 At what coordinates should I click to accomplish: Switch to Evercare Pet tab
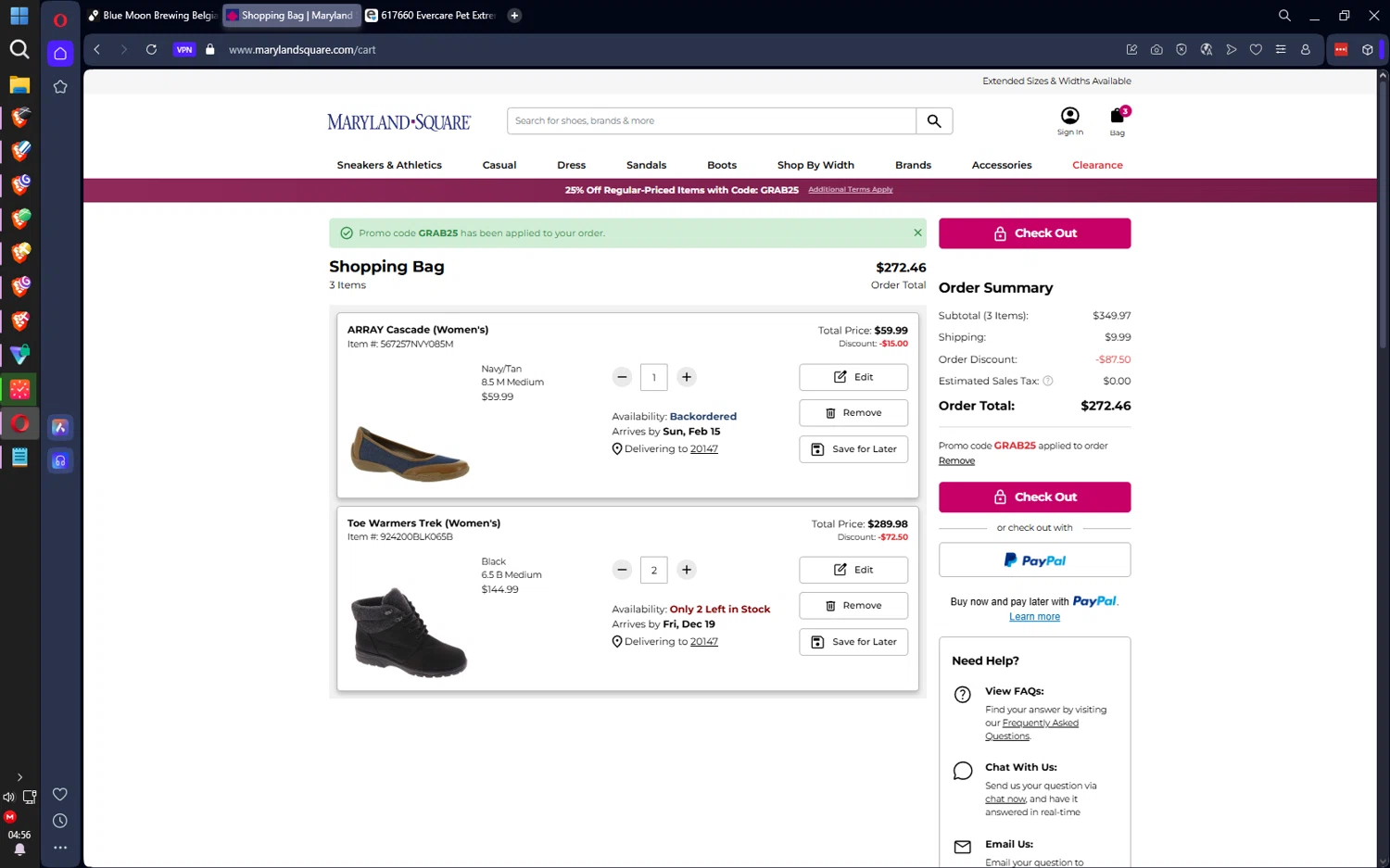430,16
